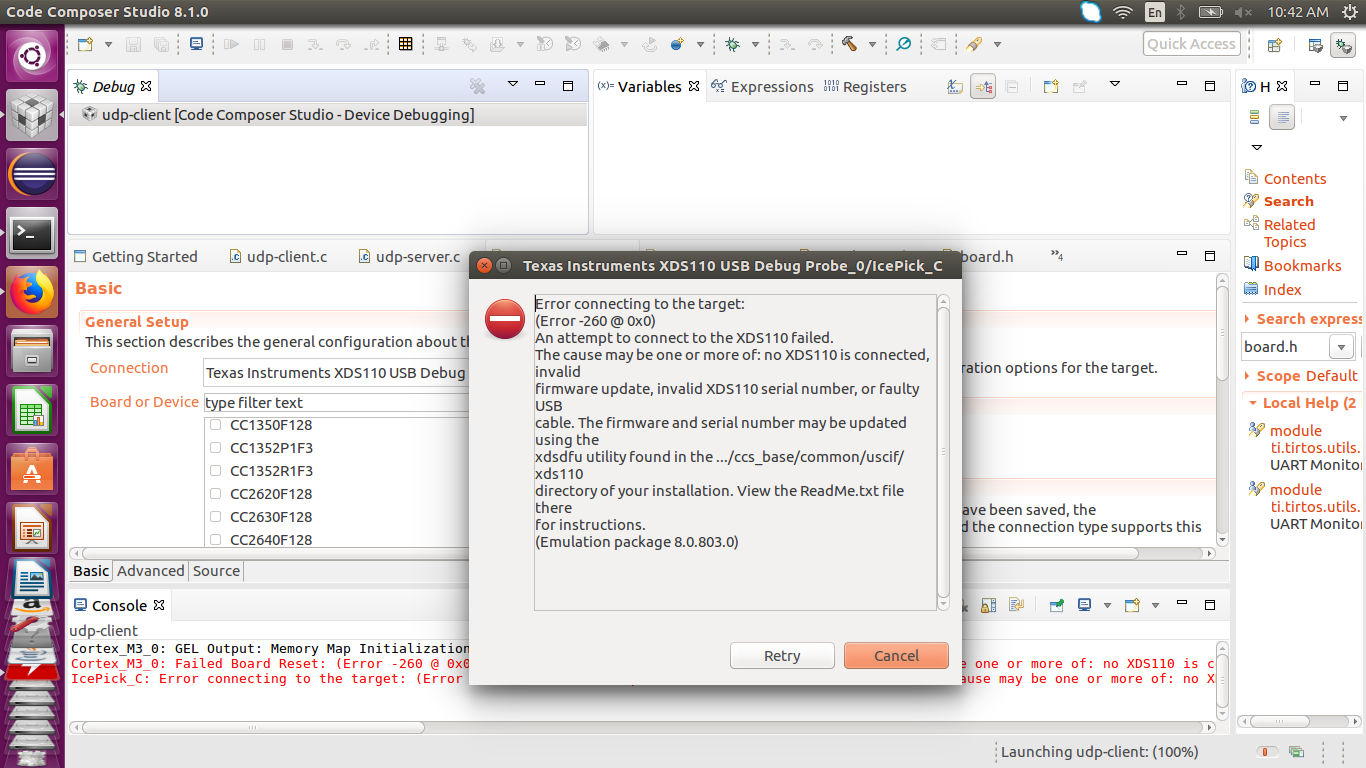The image size is (1366, 768).
Task: Switch to CCS Debug perspective icon
Action: click(1343, 45)
